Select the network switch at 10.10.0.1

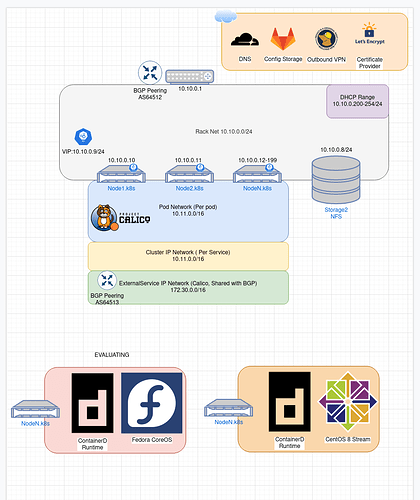(190, 76)
